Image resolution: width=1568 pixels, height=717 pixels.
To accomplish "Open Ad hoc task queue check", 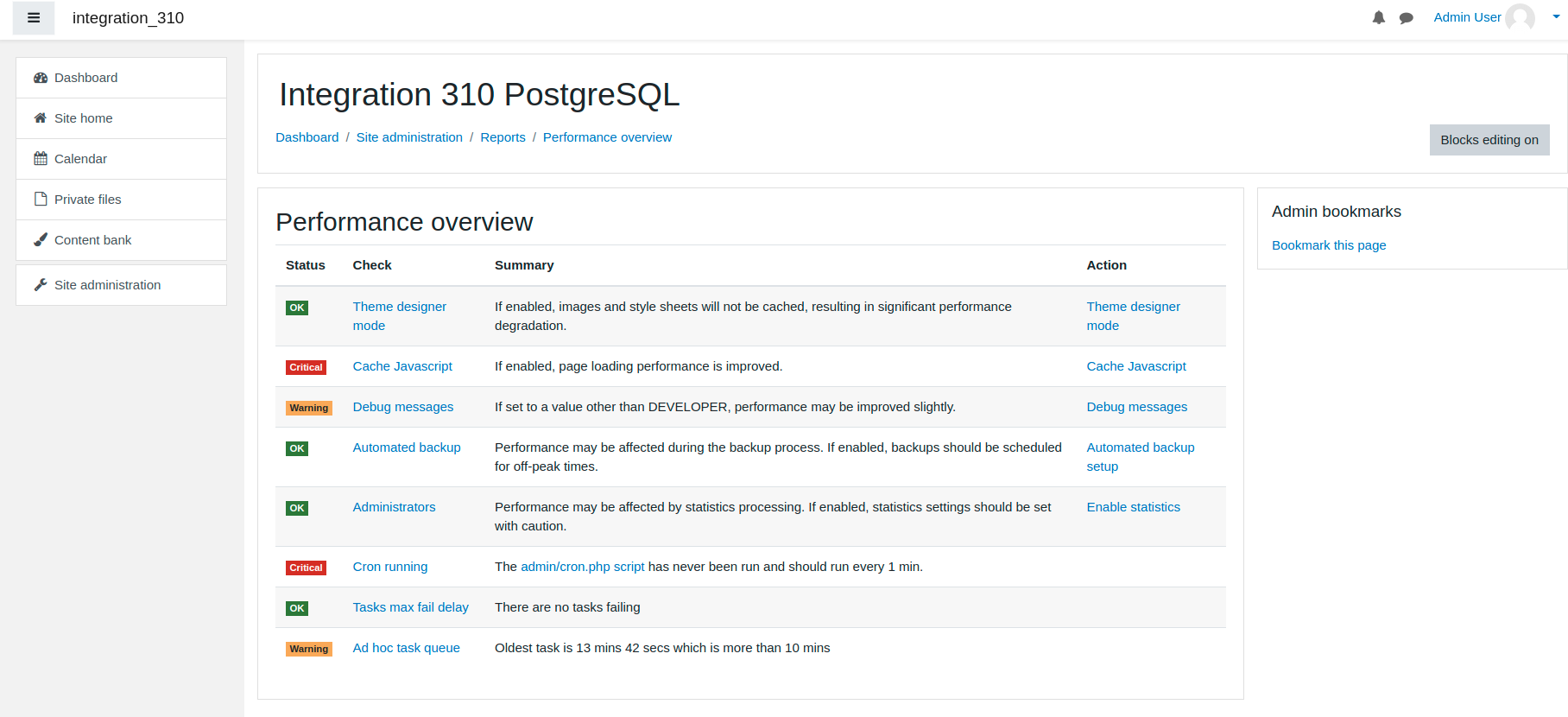I will [407, 648].
